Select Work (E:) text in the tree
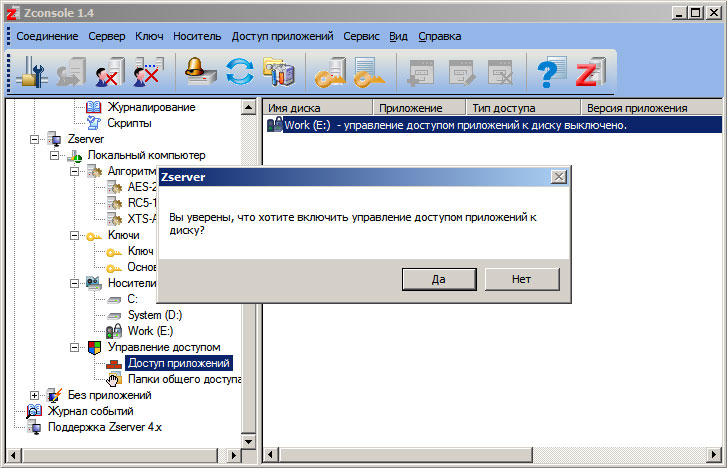727x468 pixels. pos(150,331)
